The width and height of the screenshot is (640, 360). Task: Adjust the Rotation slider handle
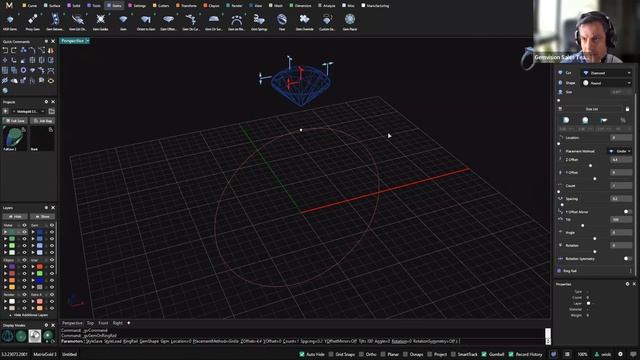tap(595, 251)
